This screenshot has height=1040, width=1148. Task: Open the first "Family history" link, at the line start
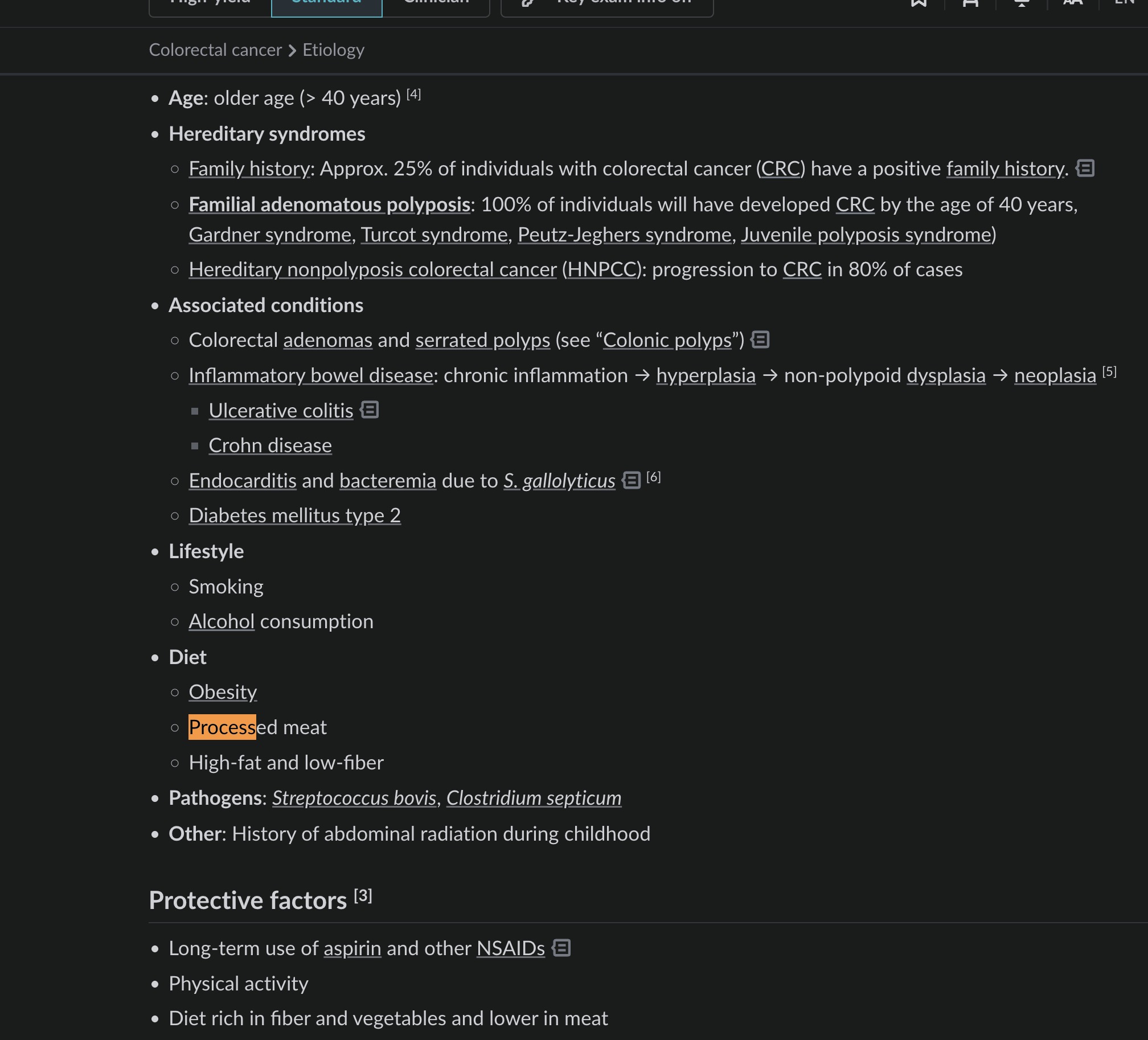[x=249, y=169]
